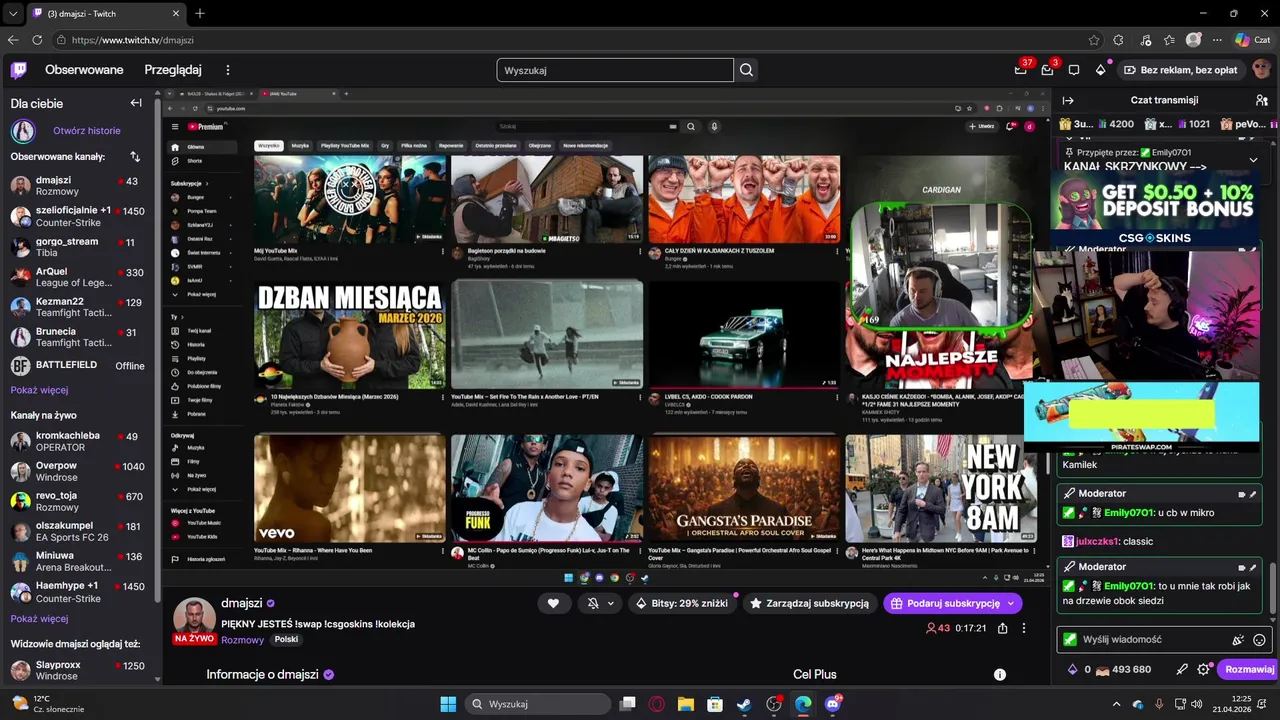Open the Twitch inbox with badge 3

coord(1047,70)
